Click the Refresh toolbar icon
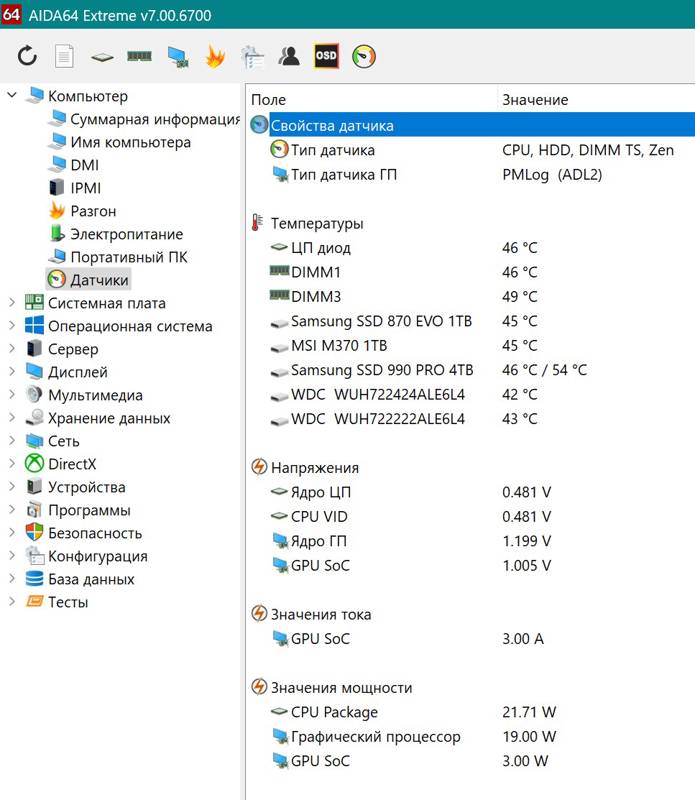 click(27, 57)
